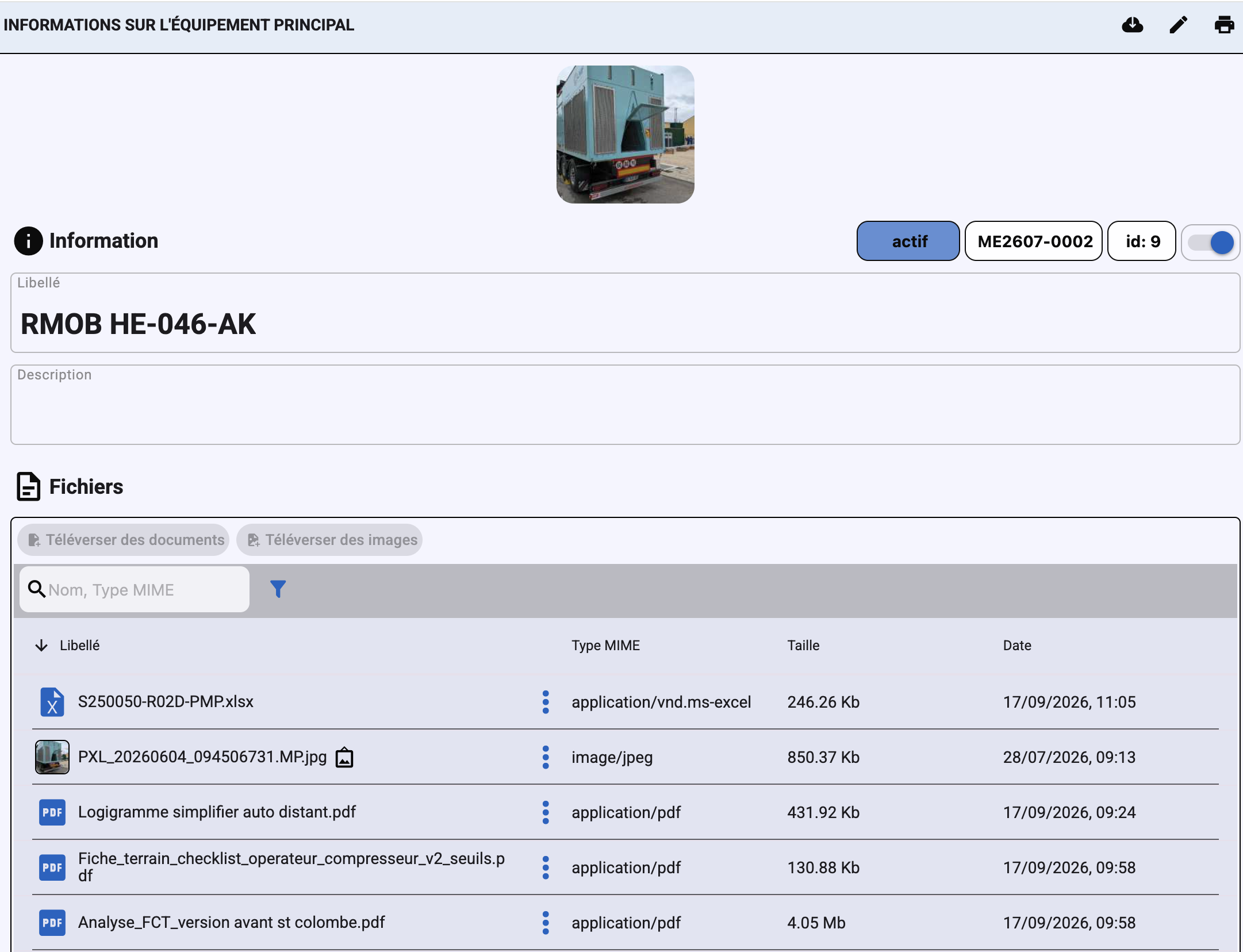The height and width of the screenshot is (952, 1243).
Task: Click the 130.88 Kb size cell
Action: pos(823,868)
